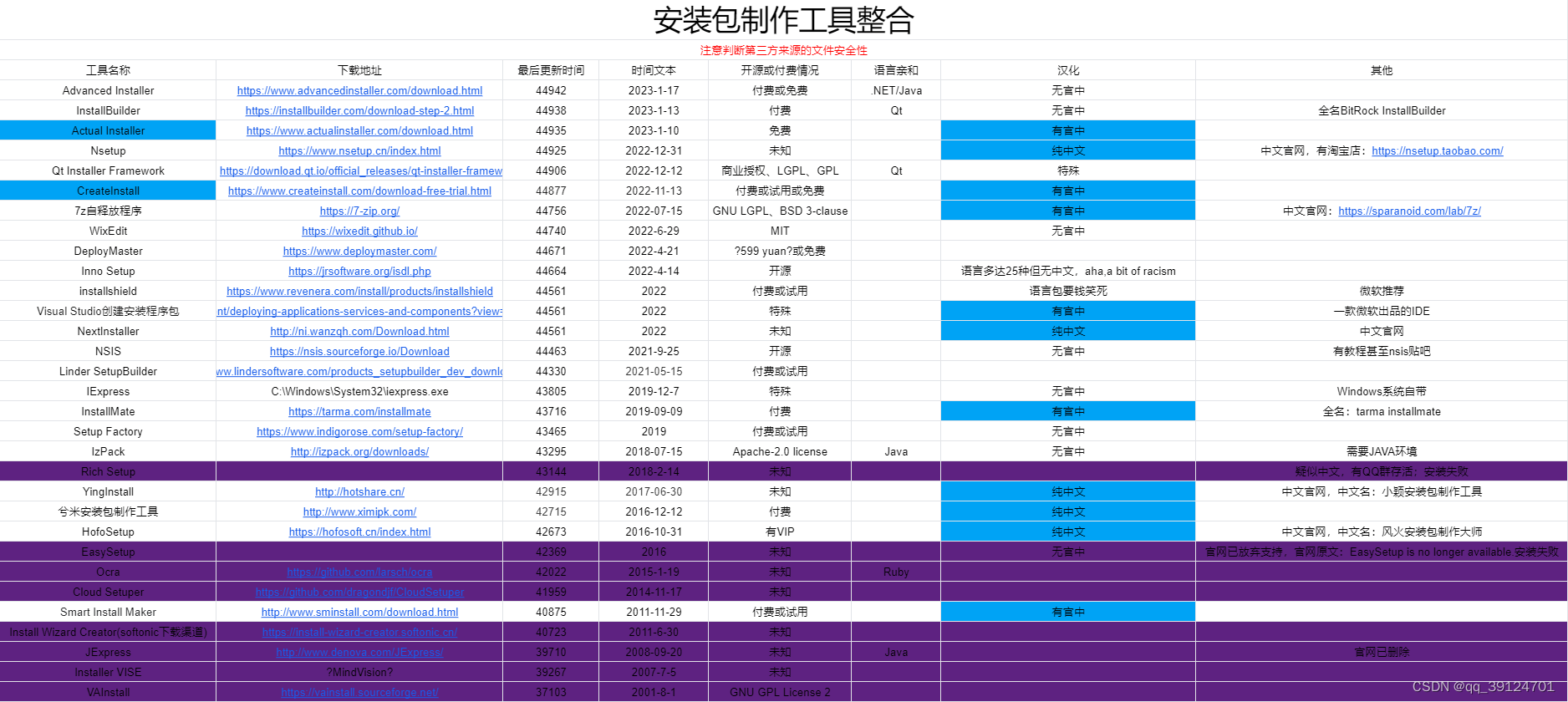Select the purple Rich Setup name cell

108,471
